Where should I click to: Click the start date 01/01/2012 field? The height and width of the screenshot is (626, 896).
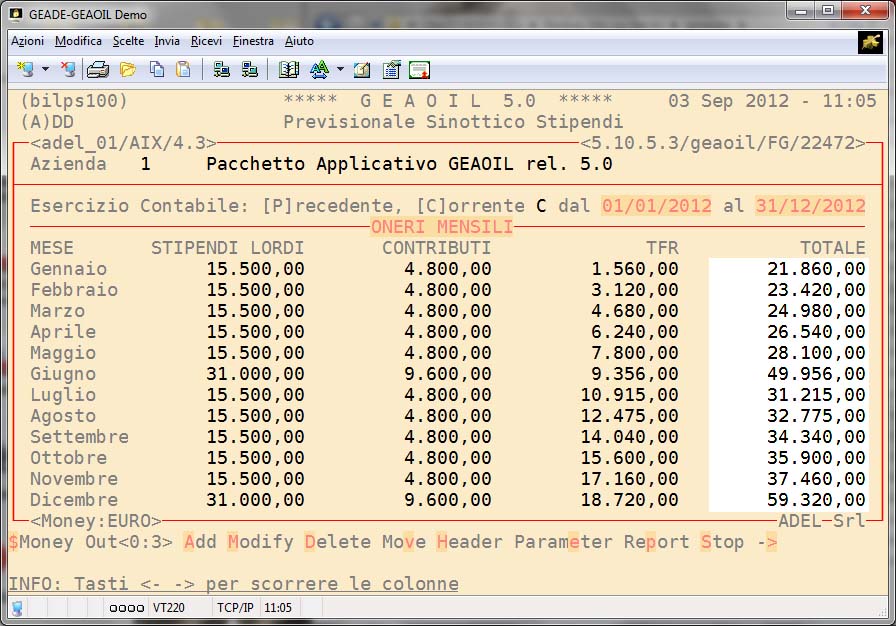click(656, 205)
